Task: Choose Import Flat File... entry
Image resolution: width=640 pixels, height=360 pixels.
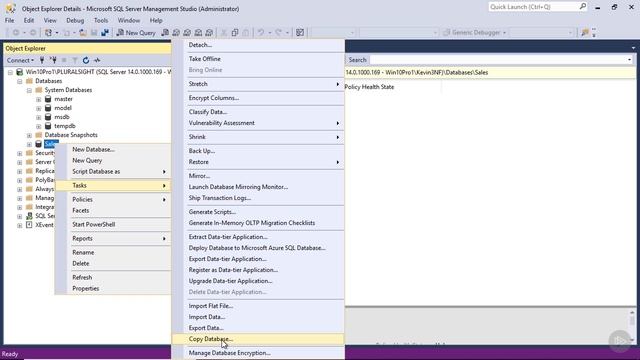Action: (x=258, y=306)
